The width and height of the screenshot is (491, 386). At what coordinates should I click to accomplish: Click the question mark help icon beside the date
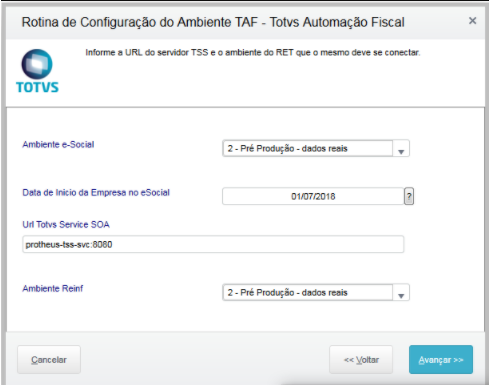click(409, 196)
